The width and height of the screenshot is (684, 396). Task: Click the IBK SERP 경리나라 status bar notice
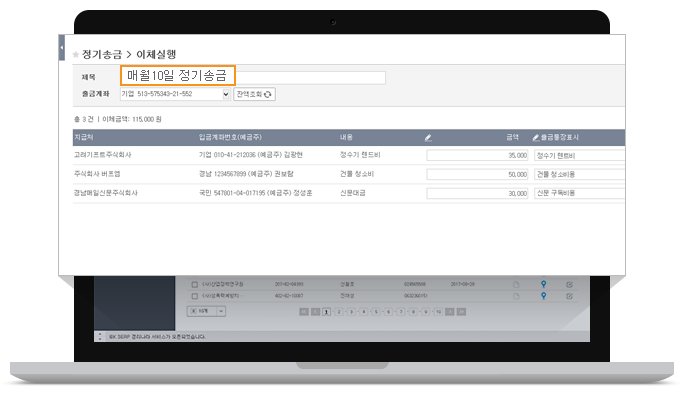click(x=157, y=337)
